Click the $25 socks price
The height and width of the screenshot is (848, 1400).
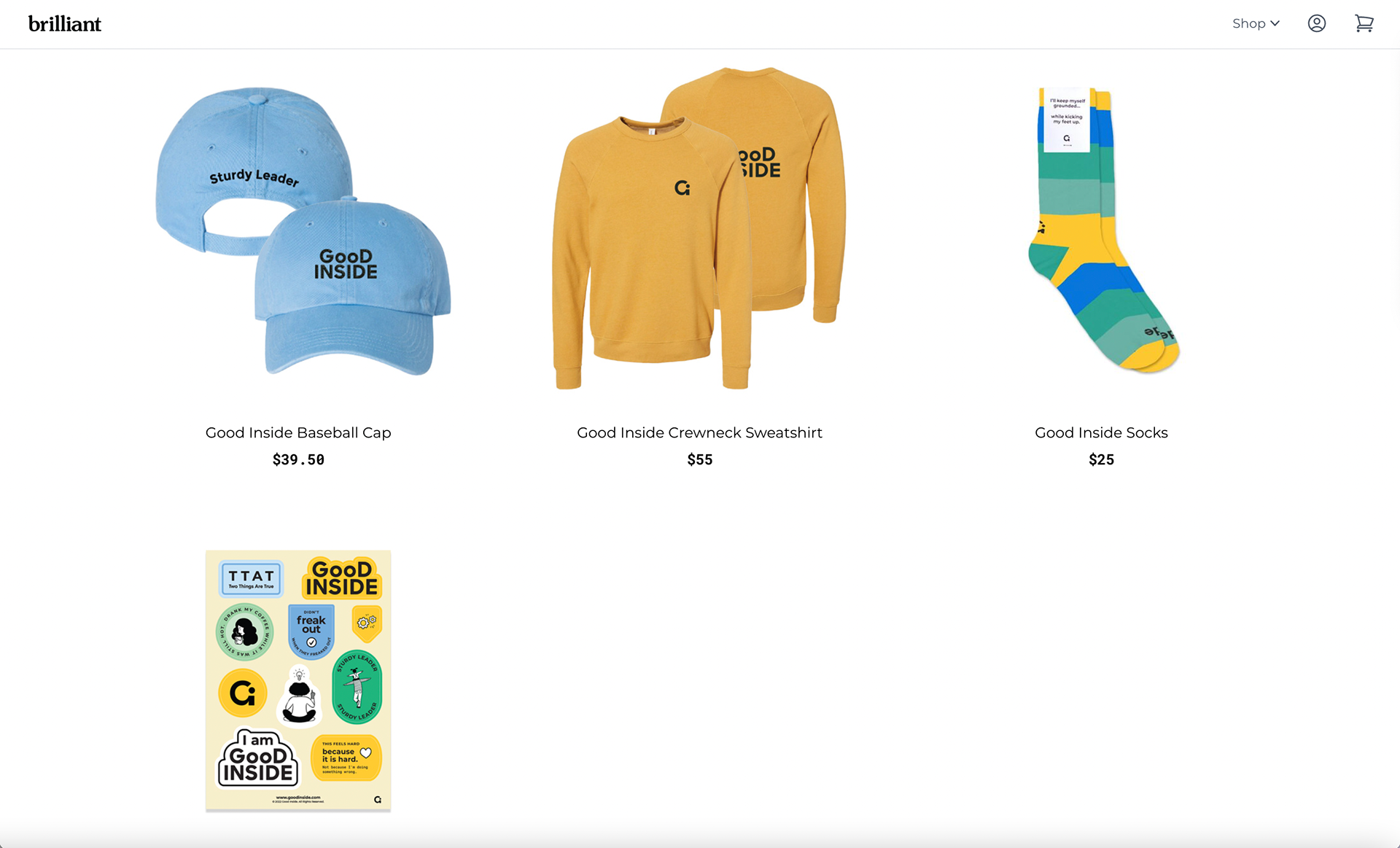pos(1101,459)
